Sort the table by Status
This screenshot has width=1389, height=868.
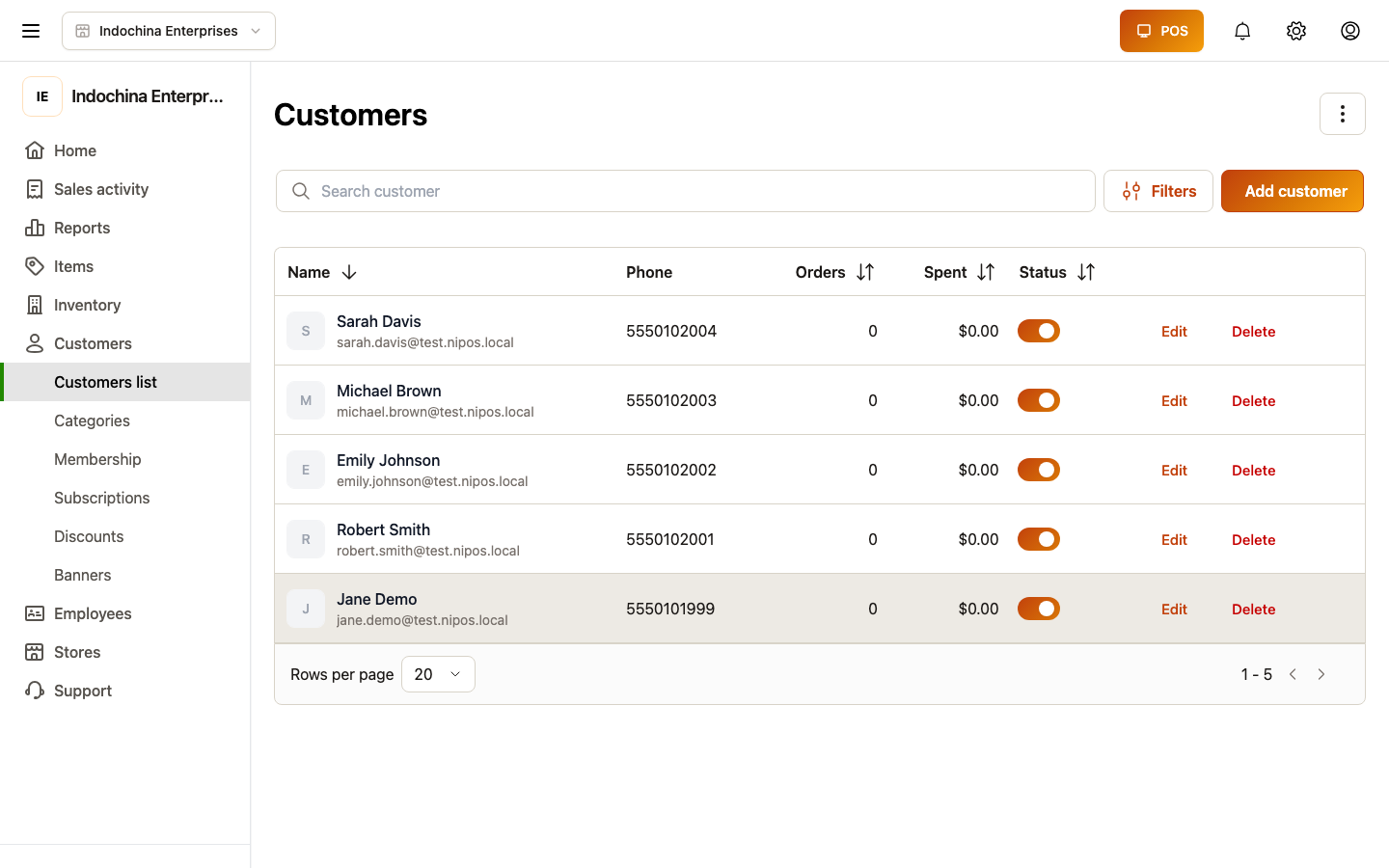(1086, 272)
